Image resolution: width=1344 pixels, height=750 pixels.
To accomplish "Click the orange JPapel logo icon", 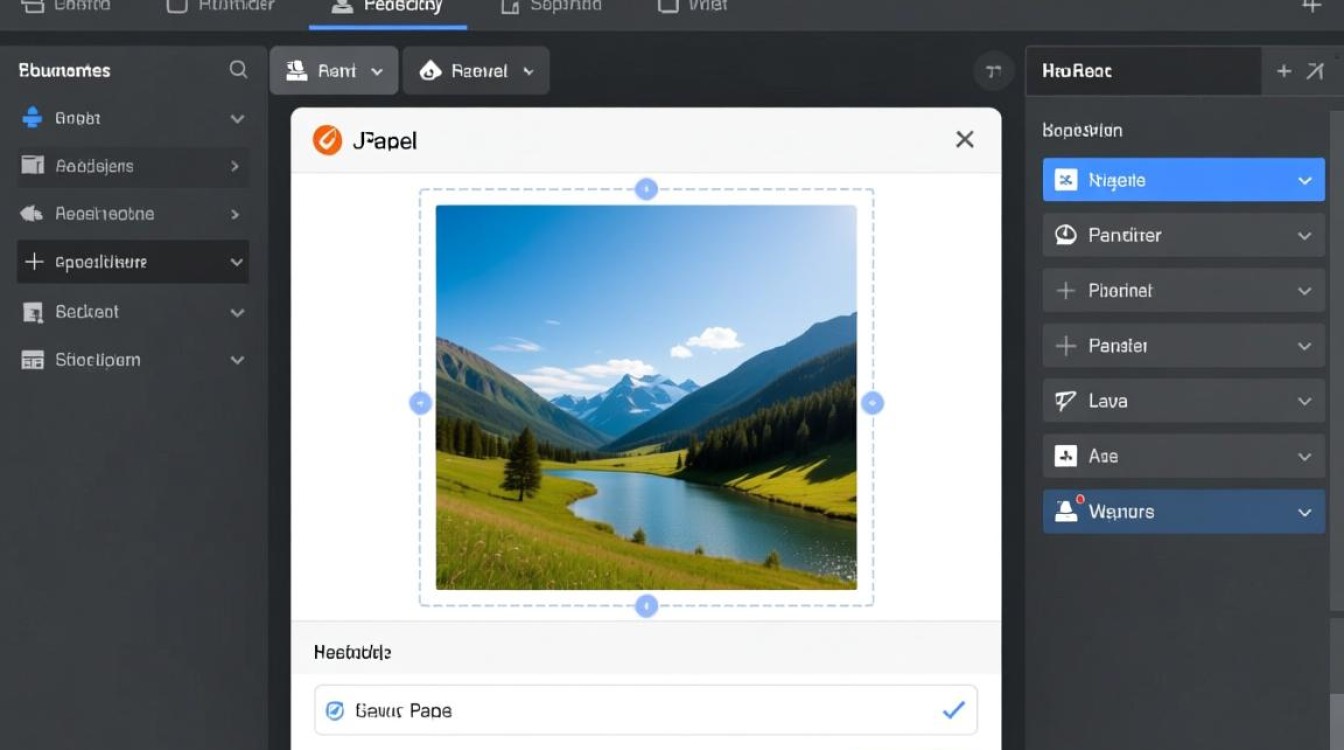I will click(x=327, y=140).
